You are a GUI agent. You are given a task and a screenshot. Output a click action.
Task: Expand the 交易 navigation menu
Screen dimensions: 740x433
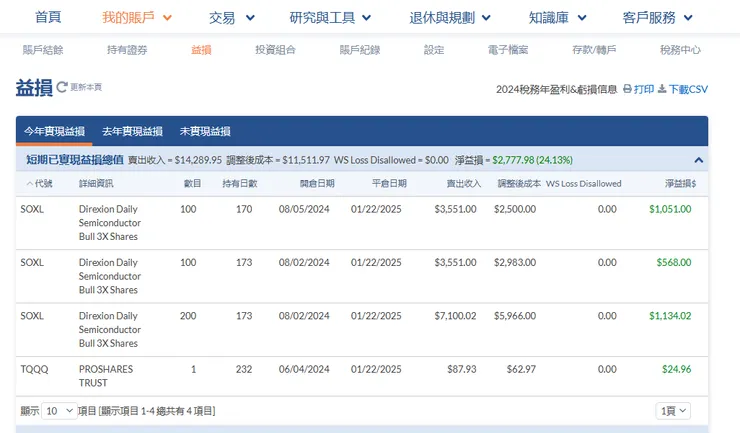(x=232, y=18)
